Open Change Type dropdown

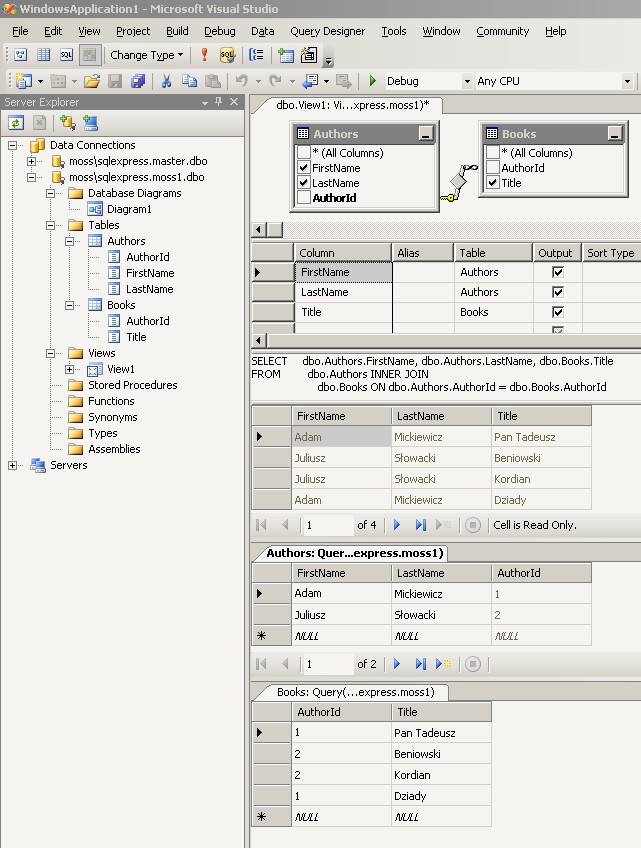coord(147,55)
